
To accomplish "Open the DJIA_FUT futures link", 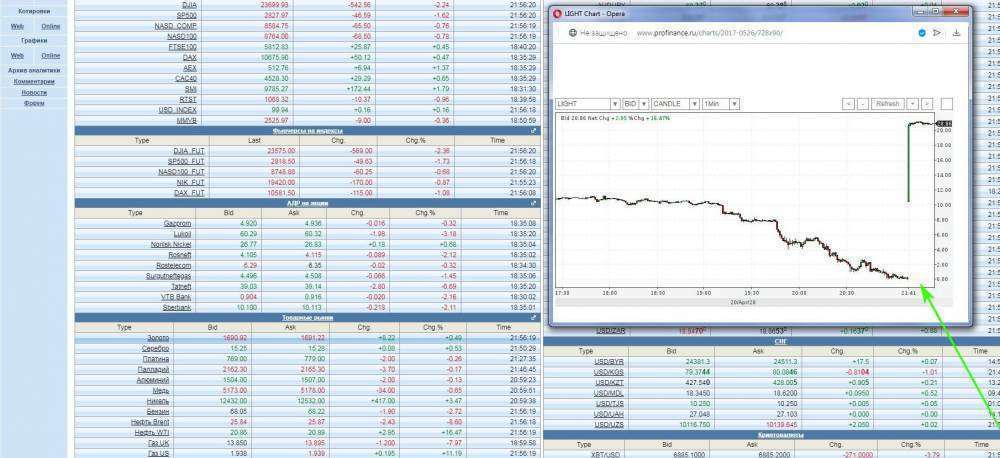I will (189, 151).
